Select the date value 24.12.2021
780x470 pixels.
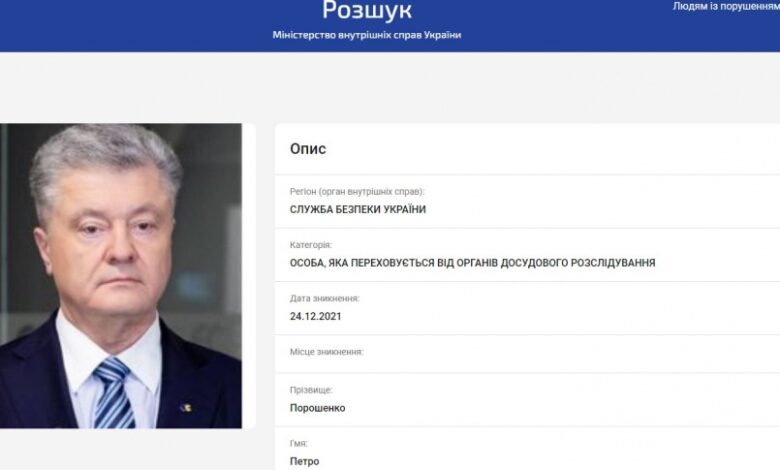coord(316,316)
